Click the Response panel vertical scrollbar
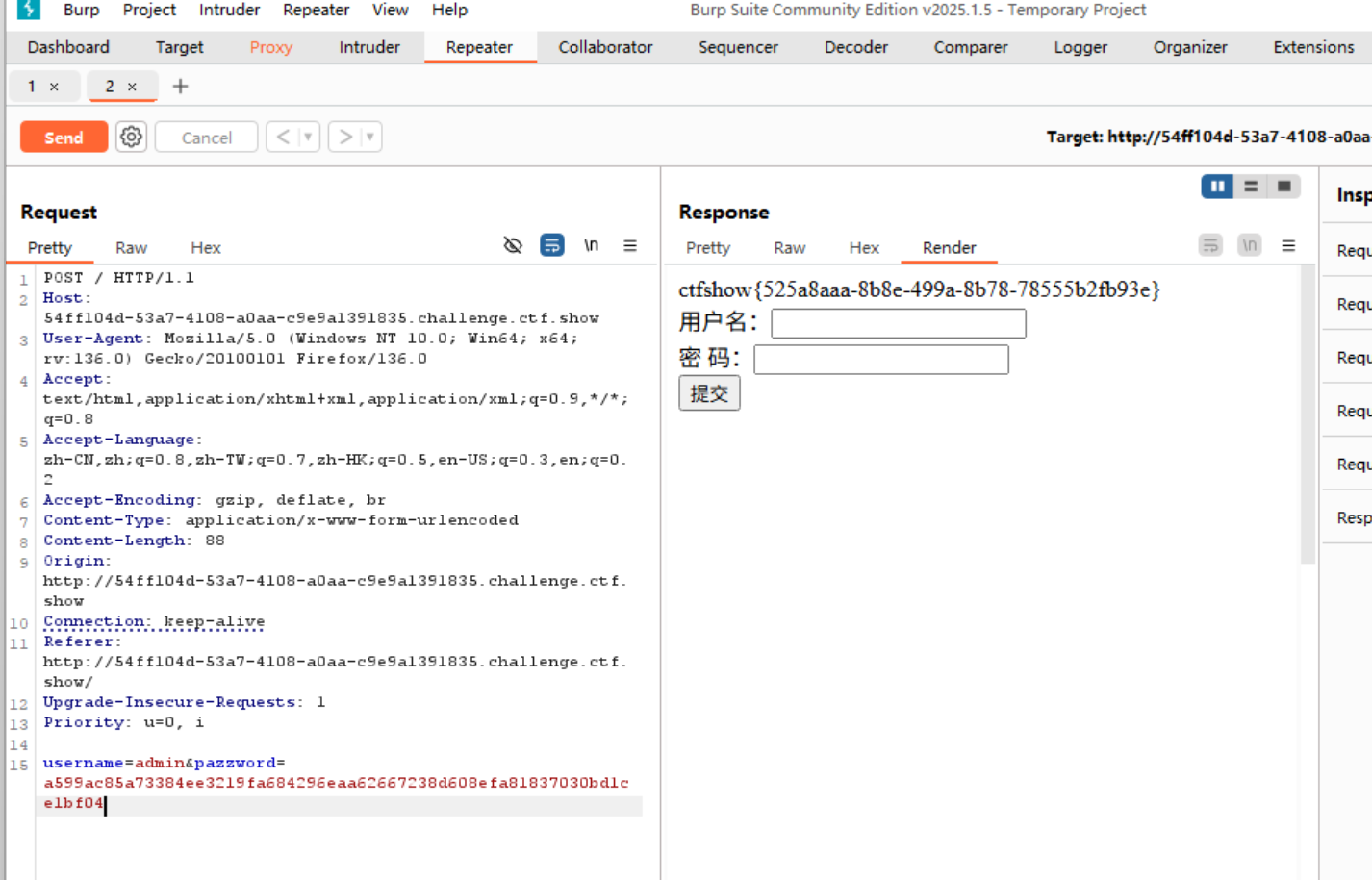1372x880 pixels. [1308, 414]
